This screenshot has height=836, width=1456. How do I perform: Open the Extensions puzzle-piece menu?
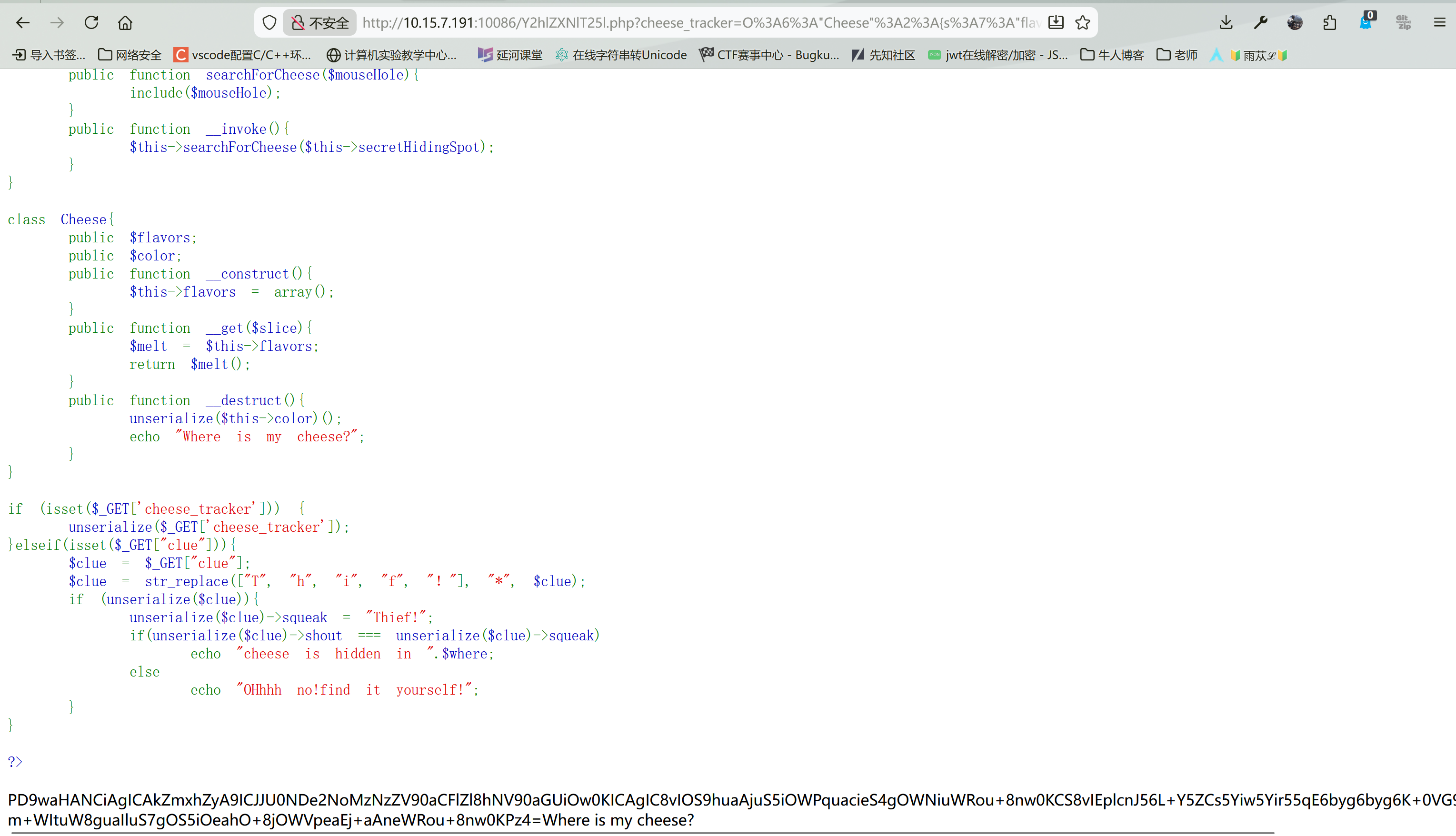click(1330, 23)
